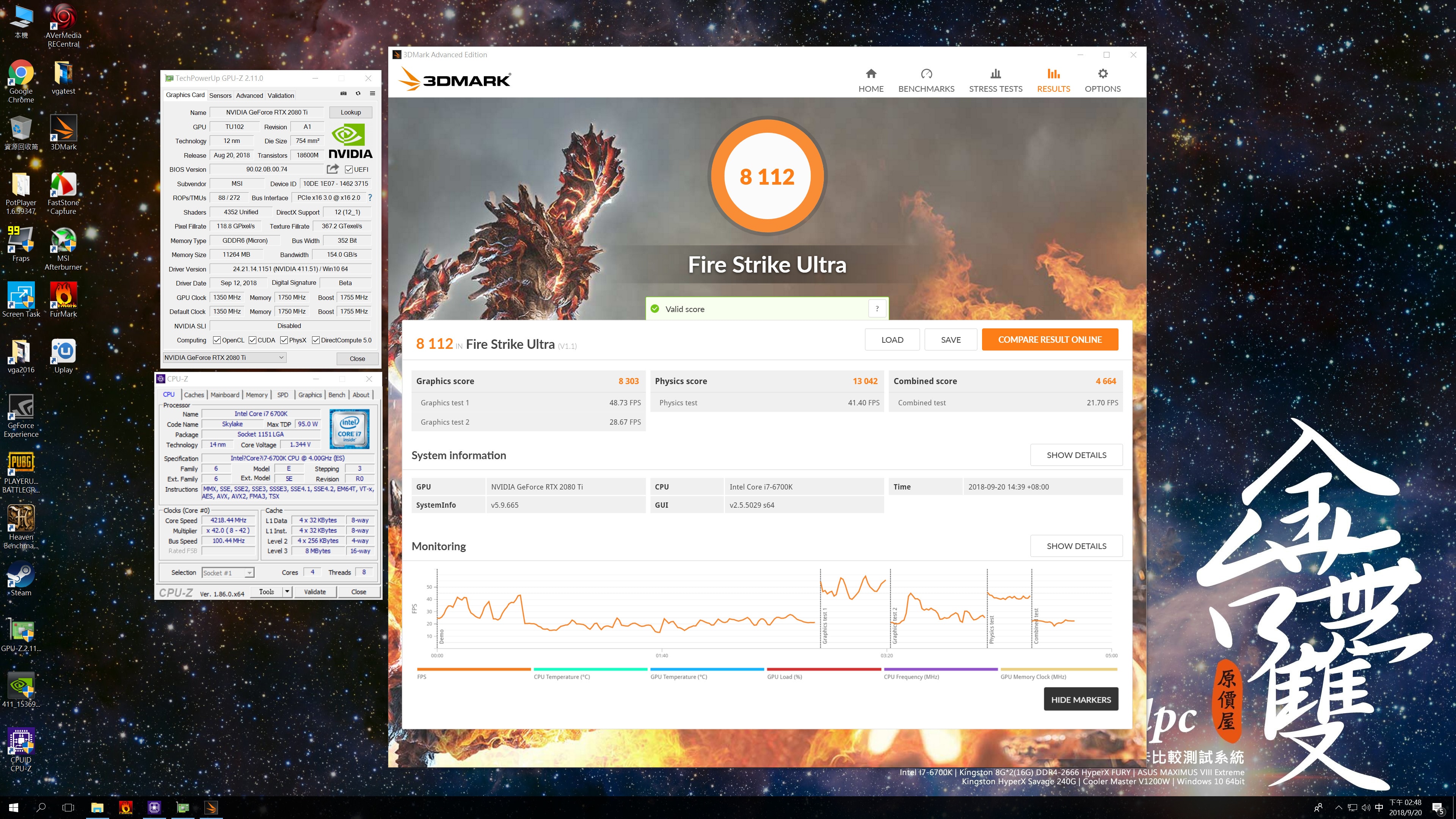This screenshot has height=819, width=1456.
Task: Click the GPU Temperature legend color bar
Action: click(707, 669)
